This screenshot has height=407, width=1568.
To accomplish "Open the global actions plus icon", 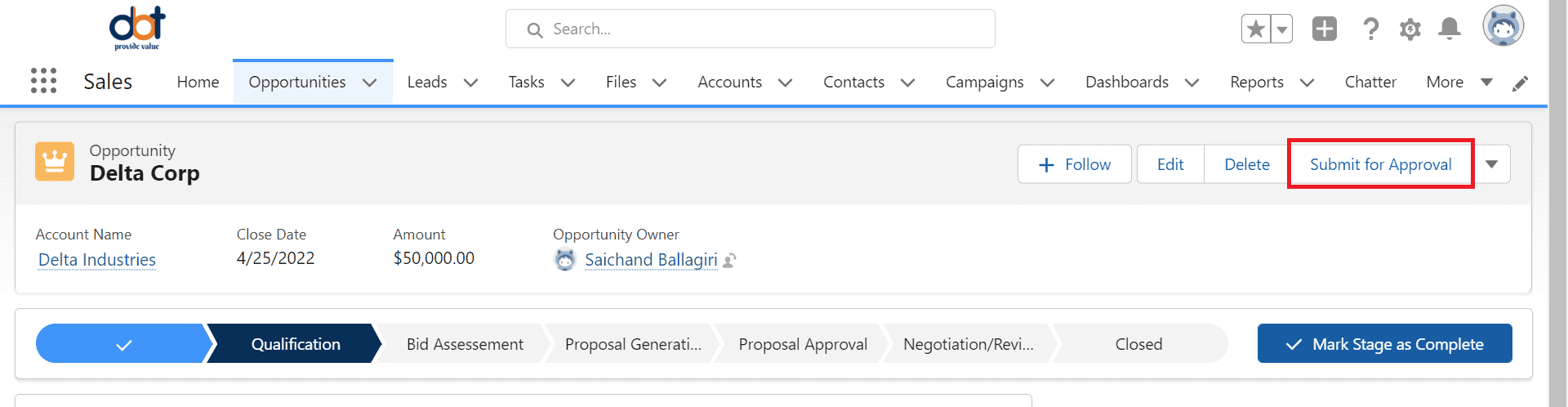I will (1325, 29).
